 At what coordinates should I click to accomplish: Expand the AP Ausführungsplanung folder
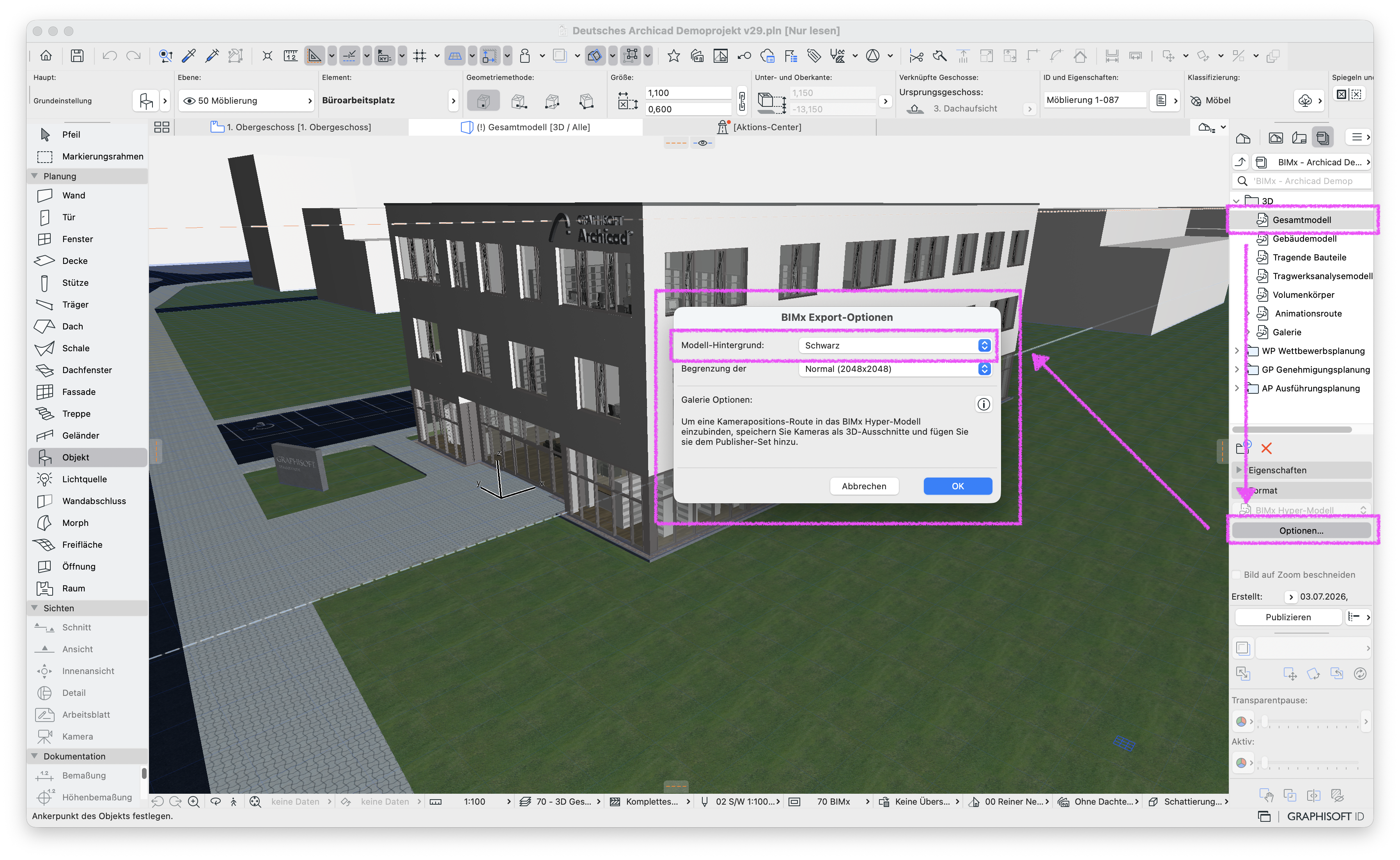tap(1237, 388)
